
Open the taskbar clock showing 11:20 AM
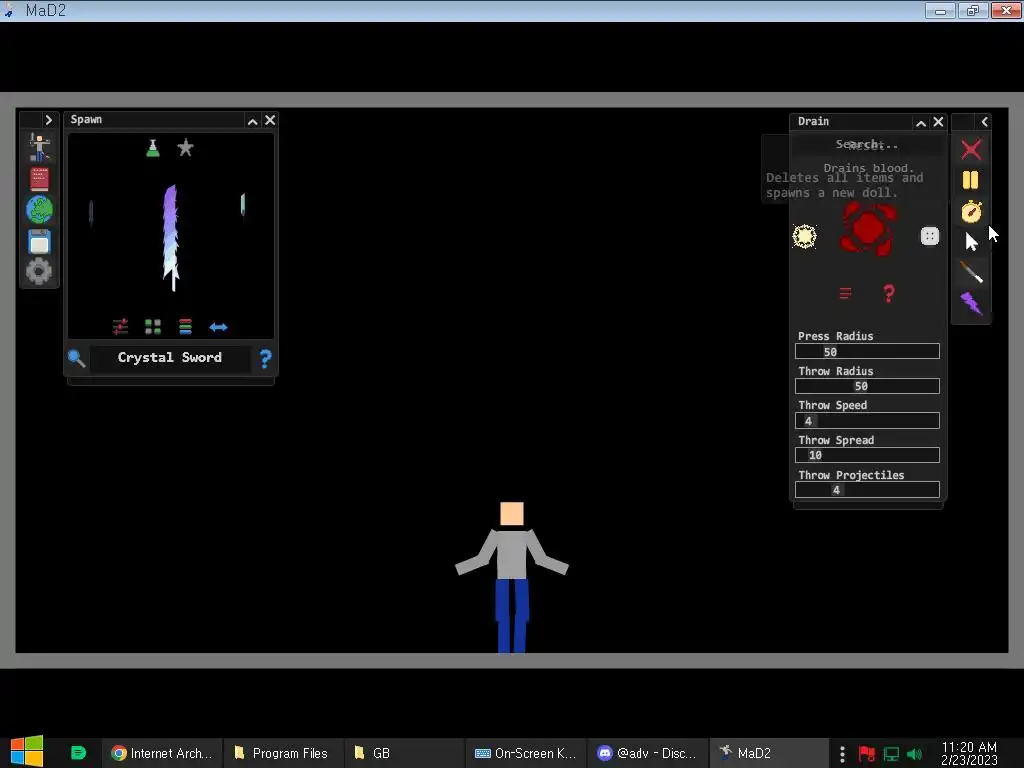point(969,753)
